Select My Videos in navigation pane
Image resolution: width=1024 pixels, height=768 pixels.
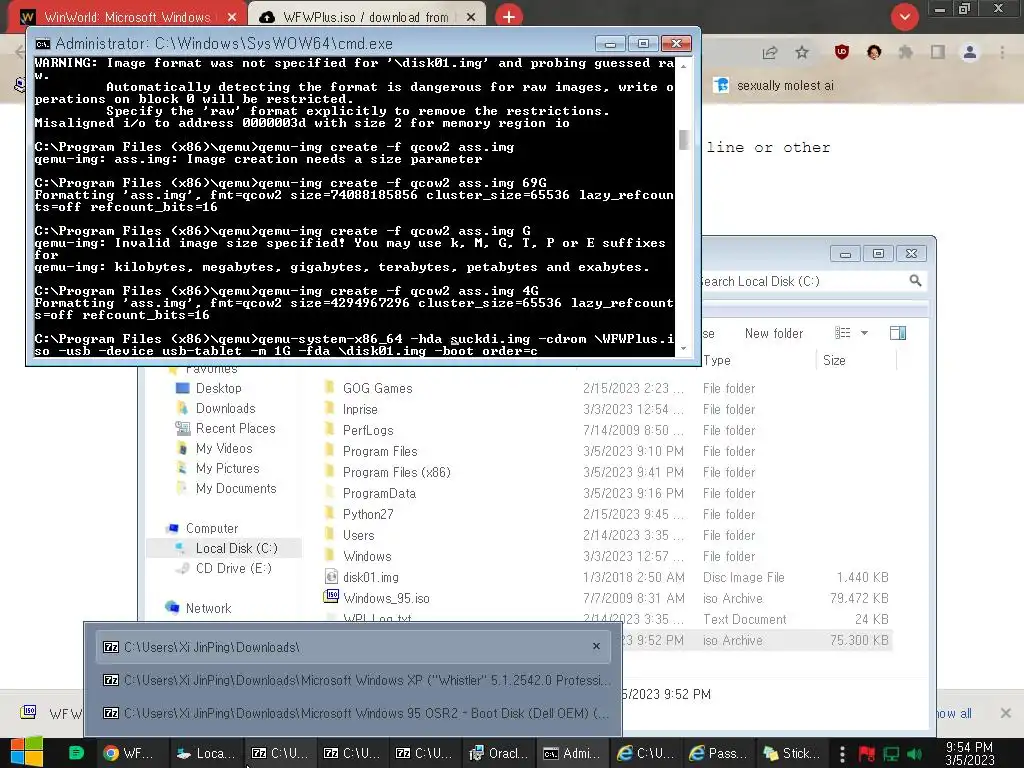coord(214,449)
